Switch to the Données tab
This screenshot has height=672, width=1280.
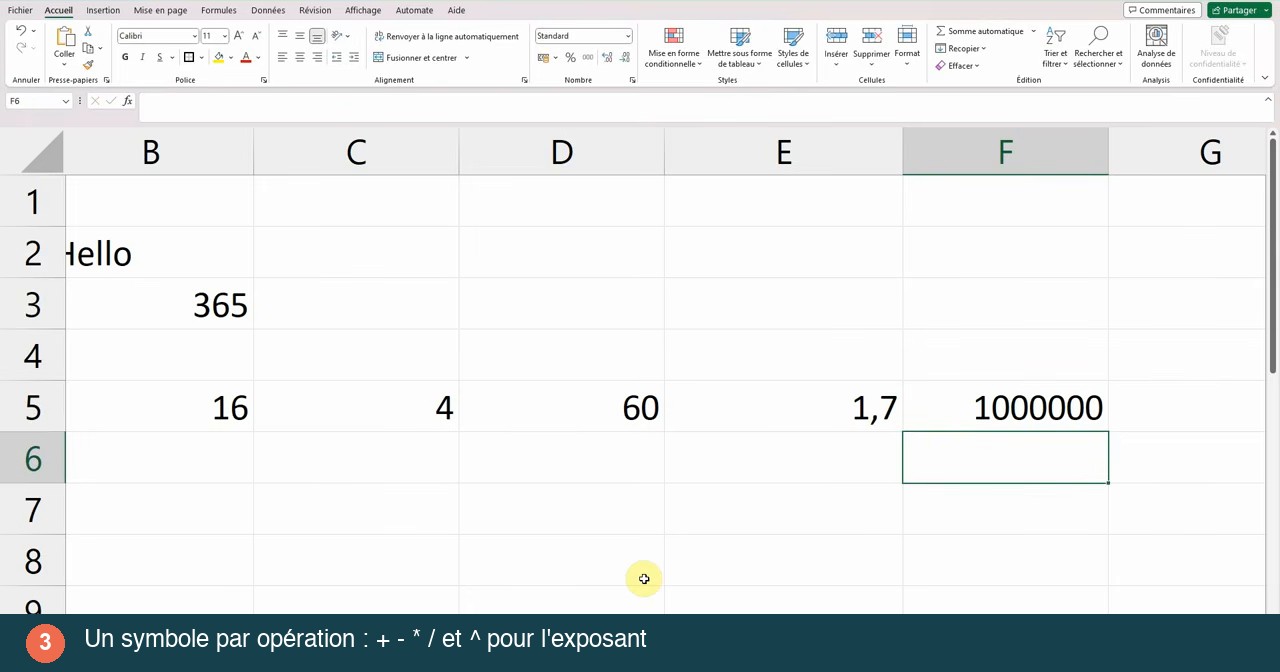coord(268,10)
